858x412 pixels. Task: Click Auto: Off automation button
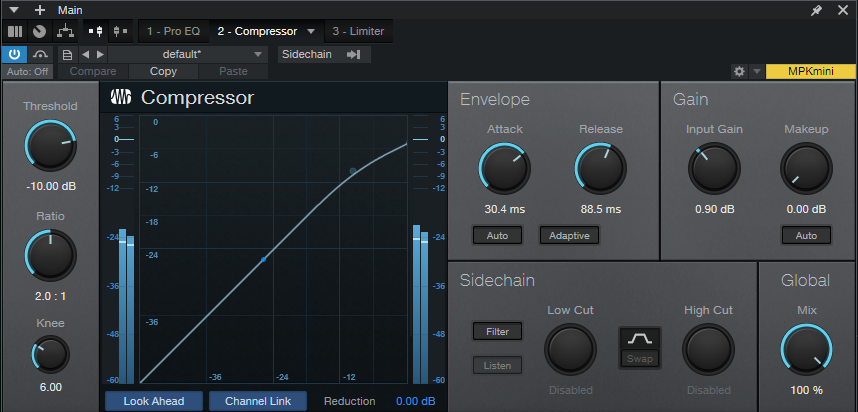(27, 71)
